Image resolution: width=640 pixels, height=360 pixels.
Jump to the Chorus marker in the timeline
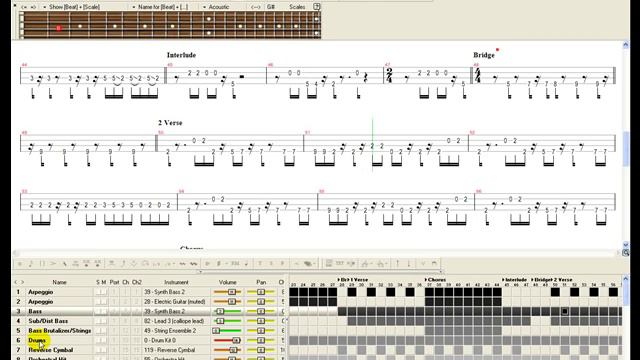(x=435, y=280)
